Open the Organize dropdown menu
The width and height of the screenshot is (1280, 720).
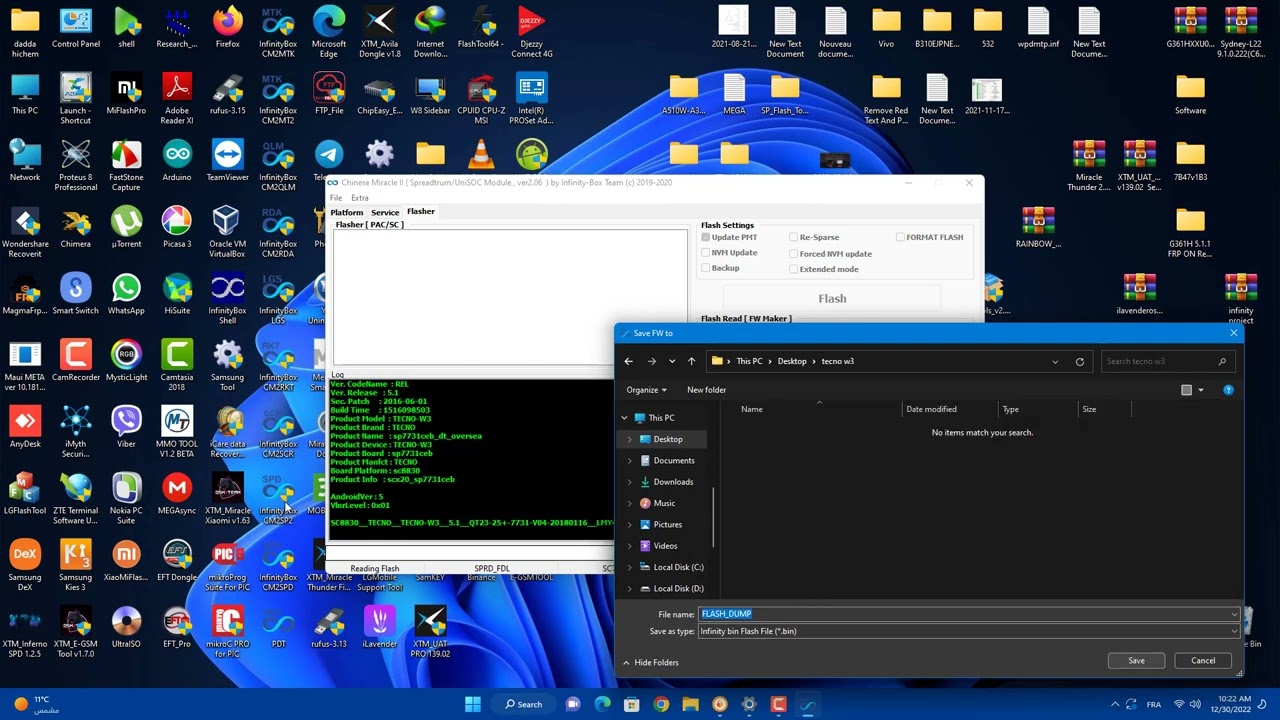tap(646, 390)
